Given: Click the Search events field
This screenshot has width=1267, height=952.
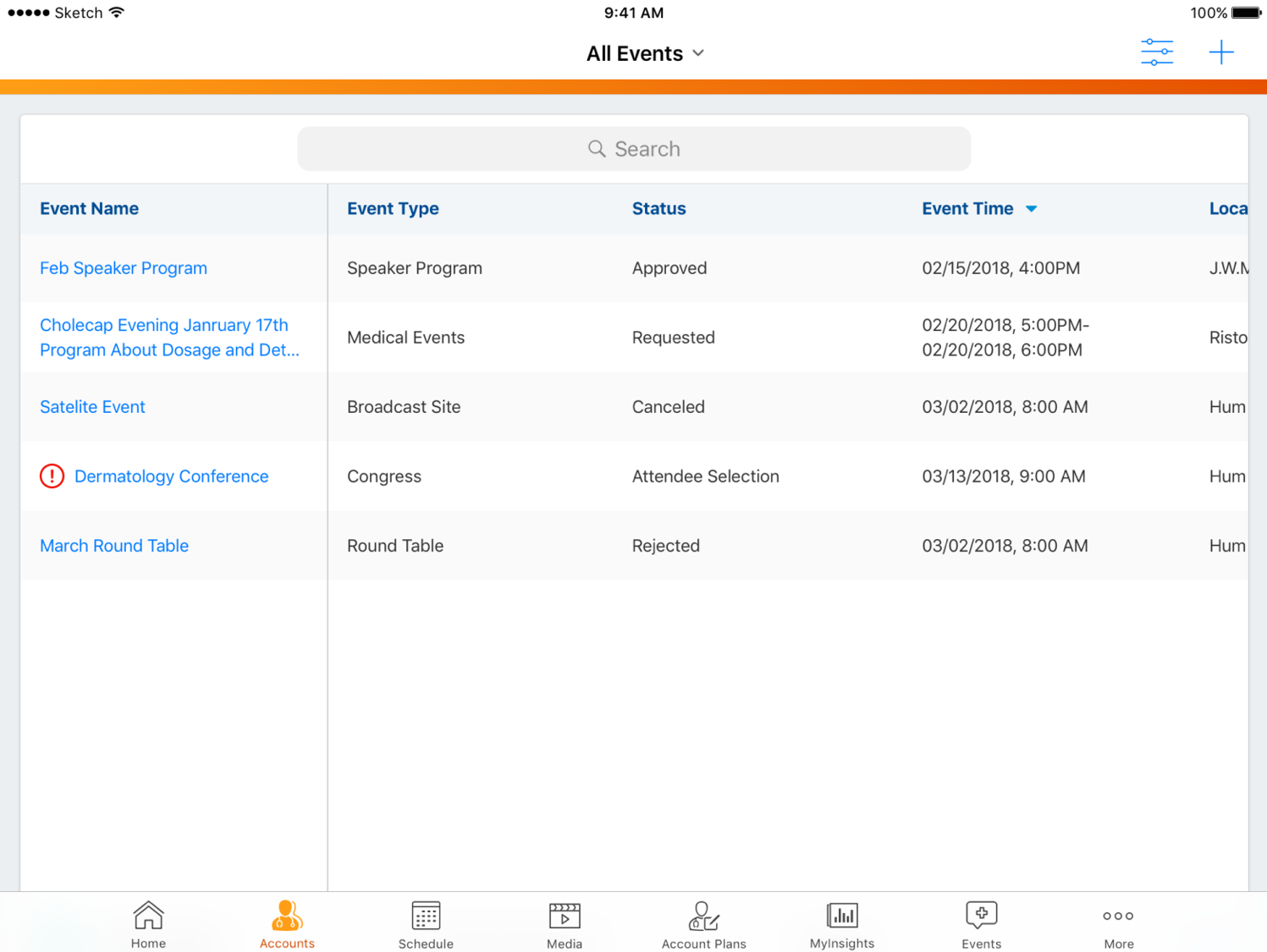Looking at the screenshot, I should point(634,149).
